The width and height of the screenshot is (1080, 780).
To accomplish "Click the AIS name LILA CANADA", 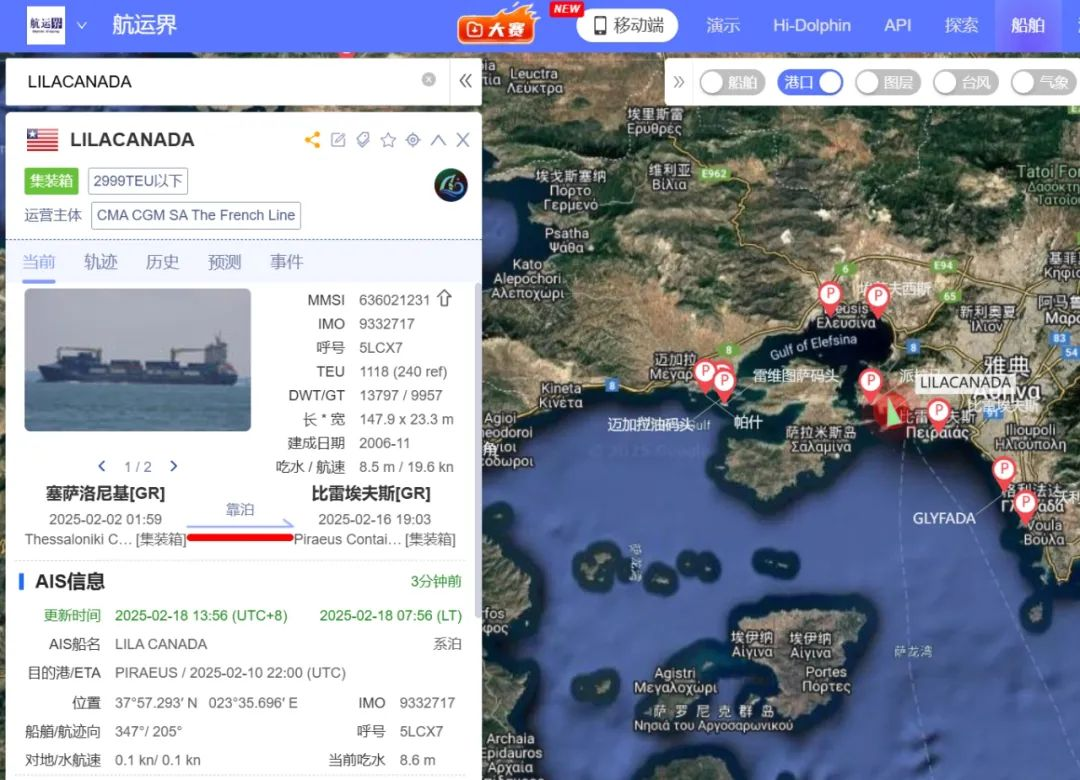I will [x=161, y=644].
